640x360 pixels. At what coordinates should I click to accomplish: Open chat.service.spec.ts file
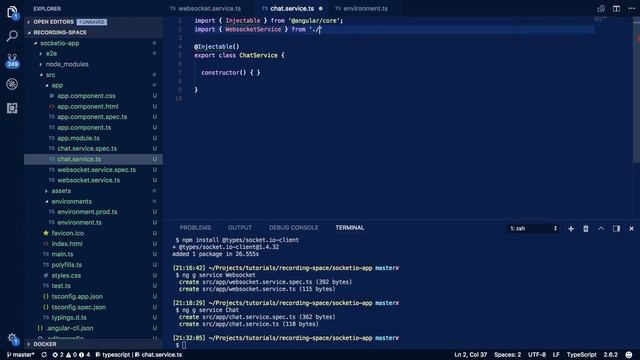(87, 149)
